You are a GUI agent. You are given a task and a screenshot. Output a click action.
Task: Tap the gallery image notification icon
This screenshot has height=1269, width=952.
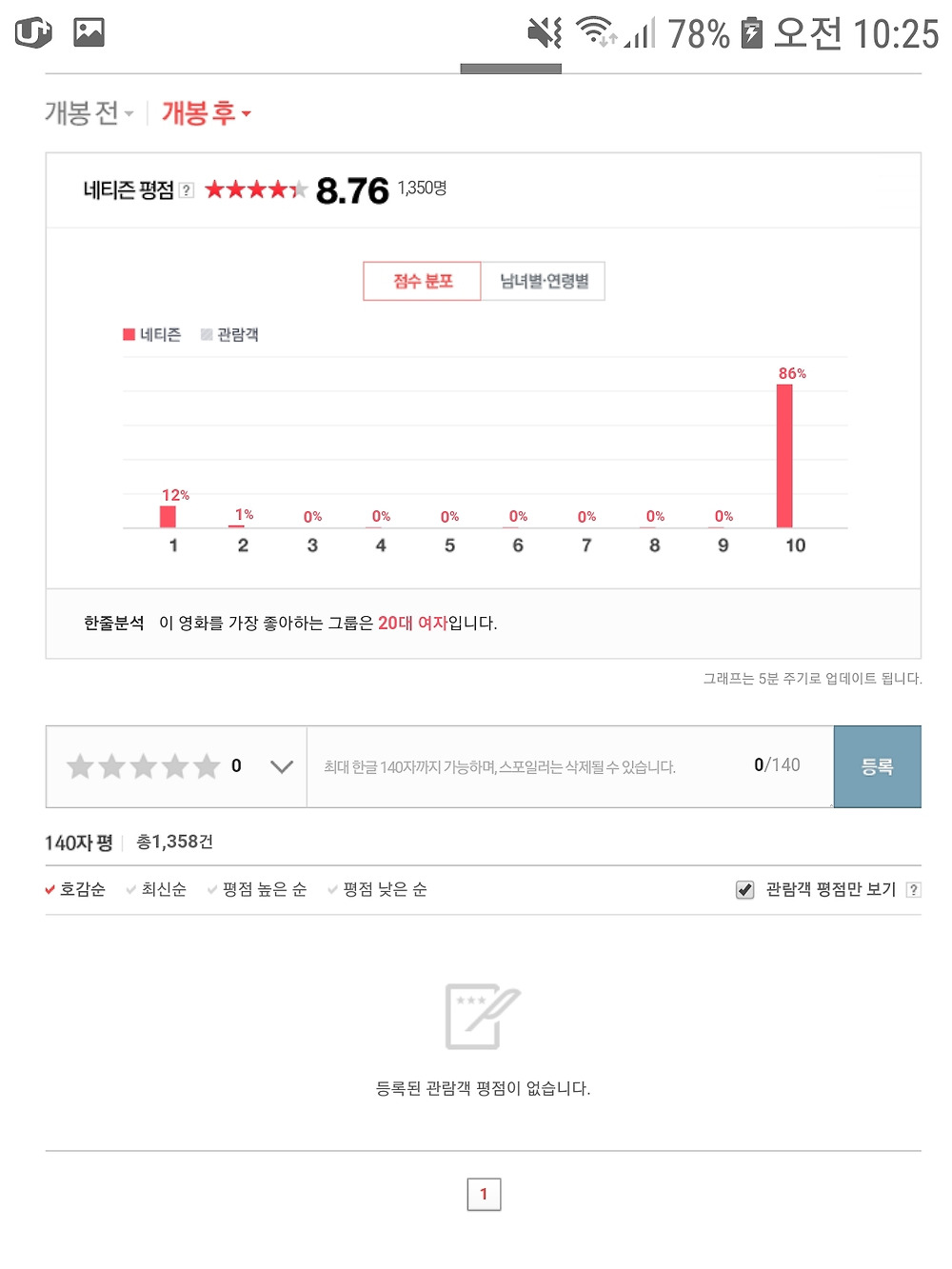[89, 32]
